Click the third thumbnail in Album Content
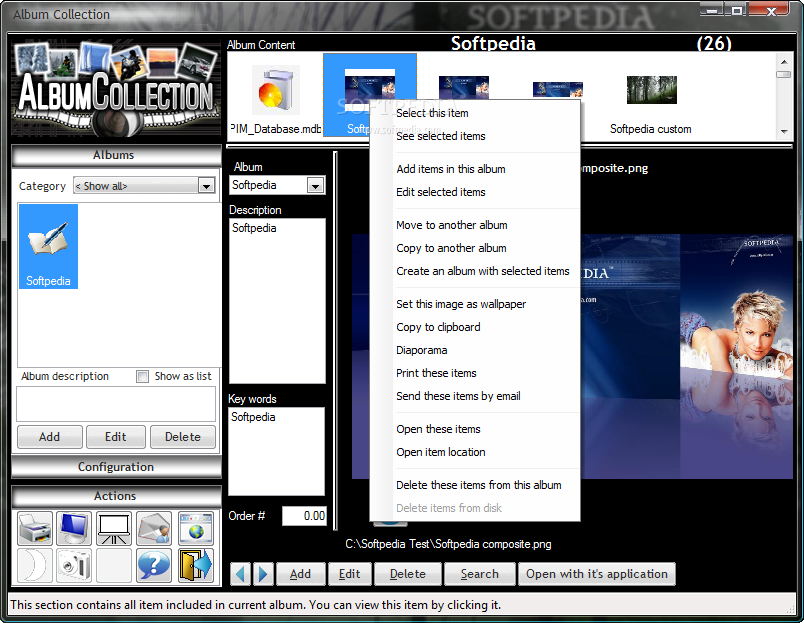 pyautogui.click(x=464, y=87)
